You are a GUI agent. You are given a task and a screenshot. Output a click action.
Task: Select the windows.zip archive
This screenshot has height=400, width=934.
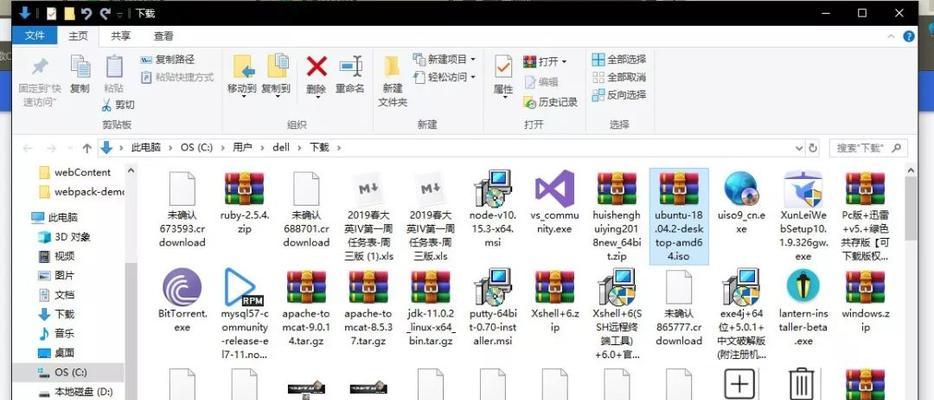coord(865,301)
